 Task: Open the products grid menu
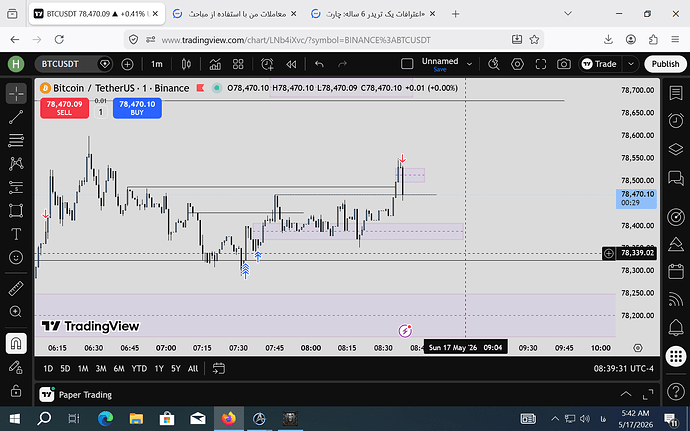pos(675,356)
